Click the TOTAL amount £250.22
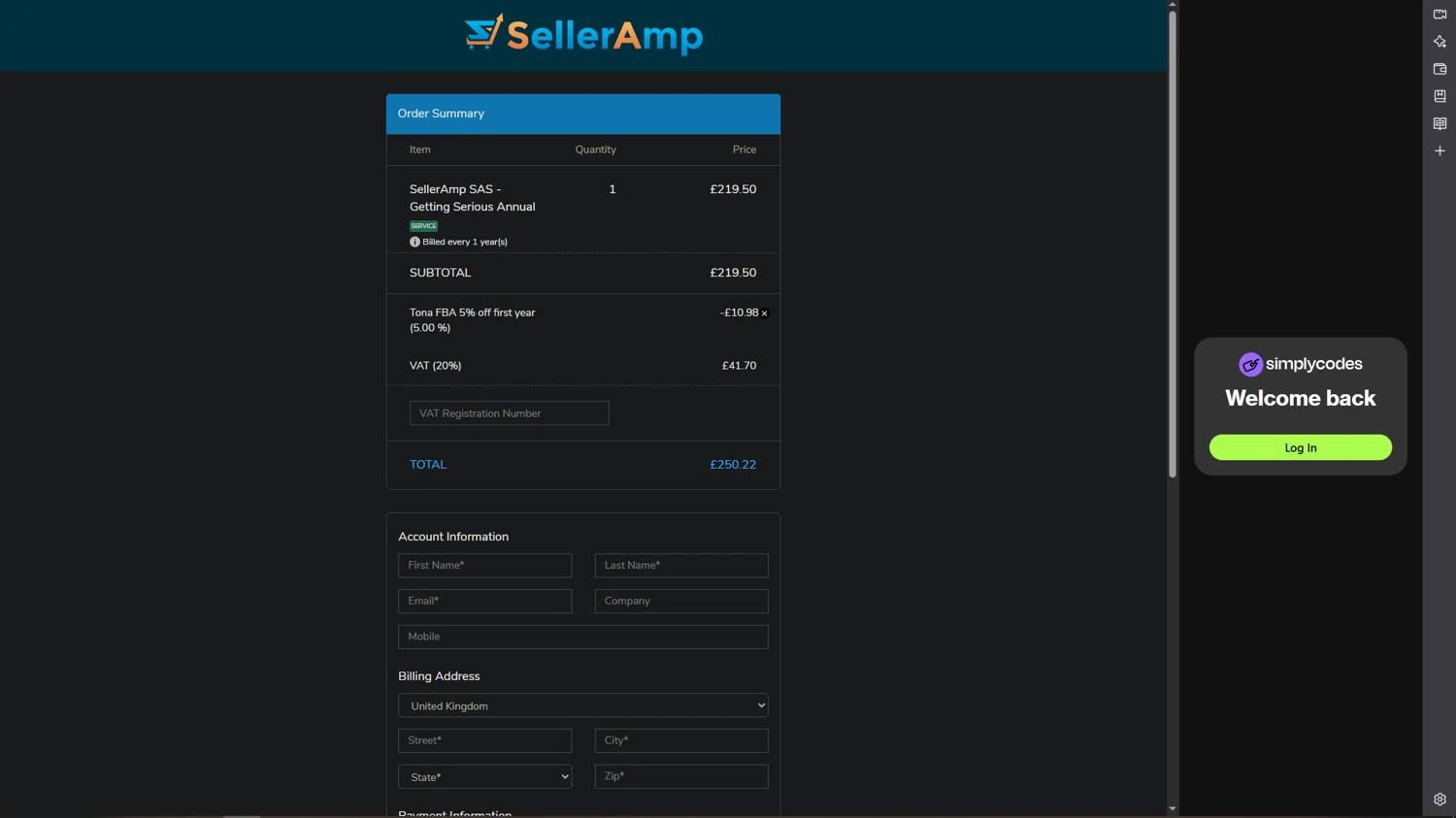Screen dimensions: 1456x818 click(733, 465)
